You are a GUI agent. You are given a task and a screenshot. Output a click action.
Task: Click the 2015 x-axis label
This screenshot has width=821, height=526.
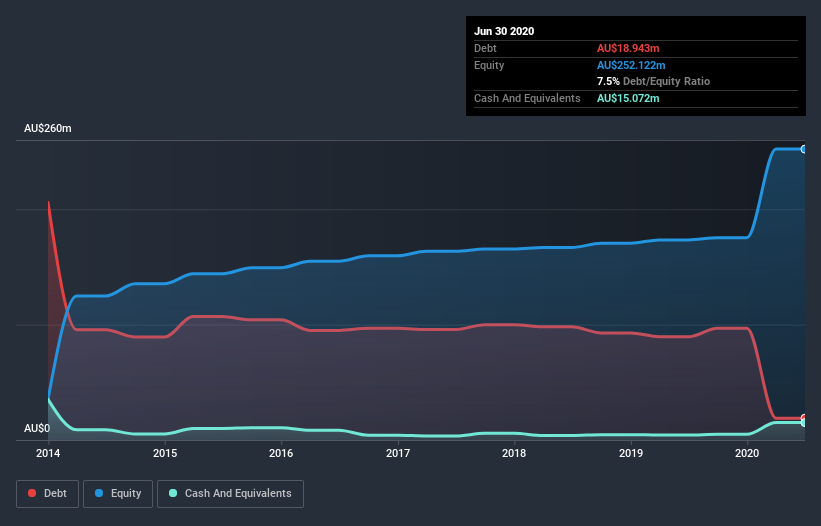click(165, 453)
